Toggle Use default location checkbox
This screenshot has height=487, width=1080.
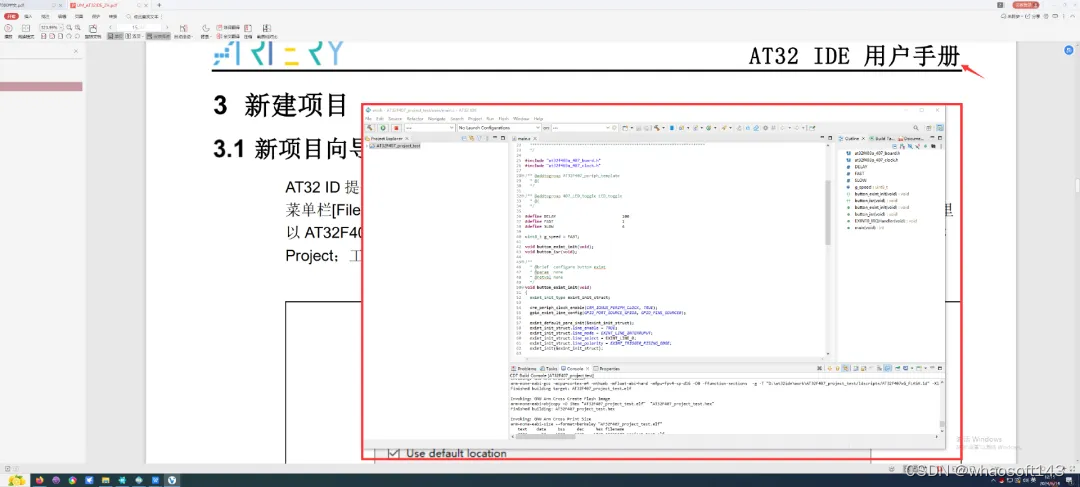click(x=393, y=453)
